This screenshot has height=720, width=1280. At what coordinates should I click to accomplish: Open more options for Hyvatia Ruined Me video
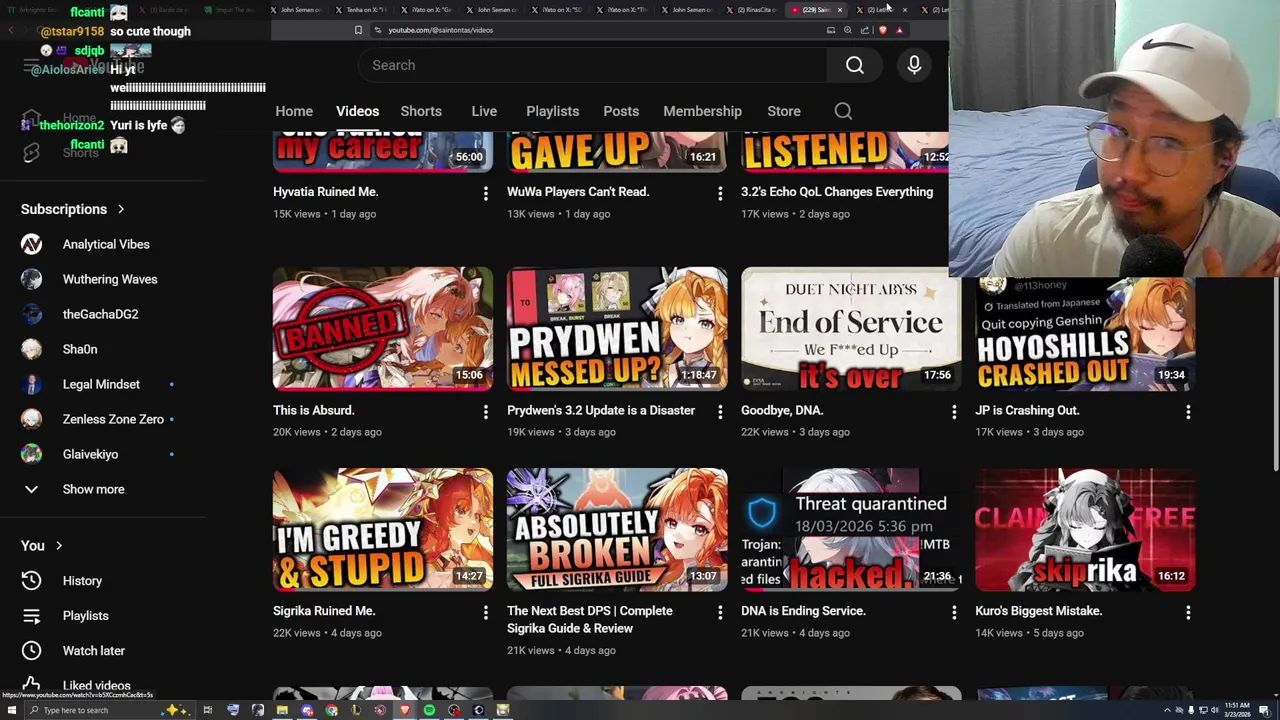coord(486,192)
